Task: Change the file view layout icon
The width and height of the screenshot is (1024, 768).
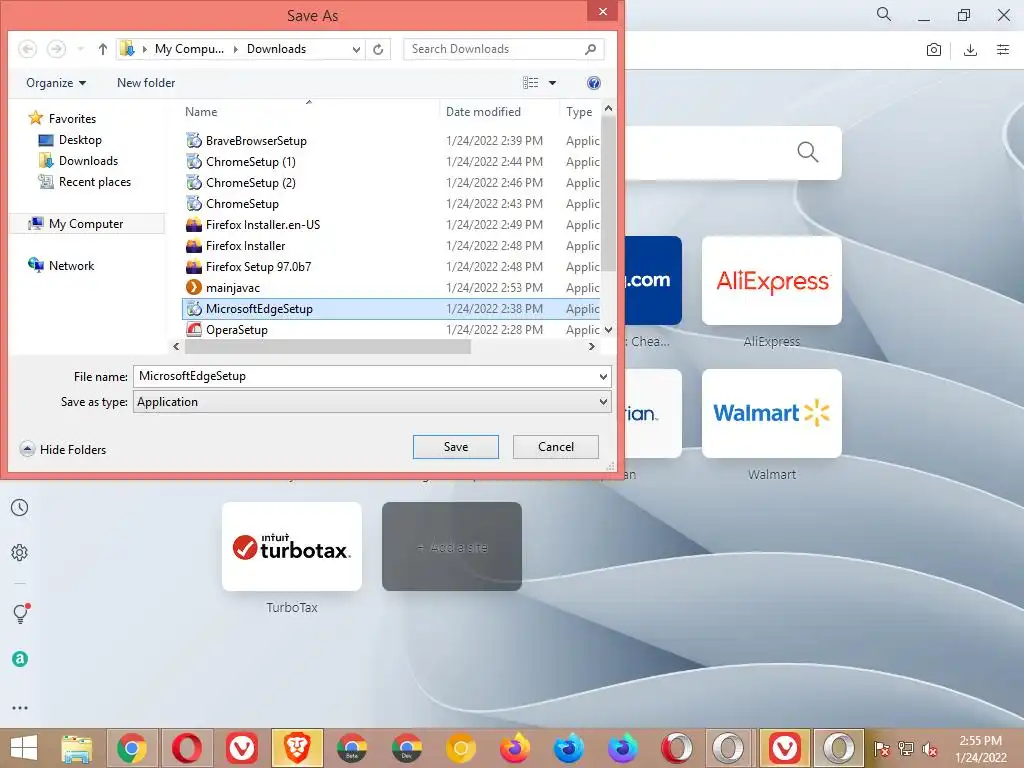Action: [530, 83]
